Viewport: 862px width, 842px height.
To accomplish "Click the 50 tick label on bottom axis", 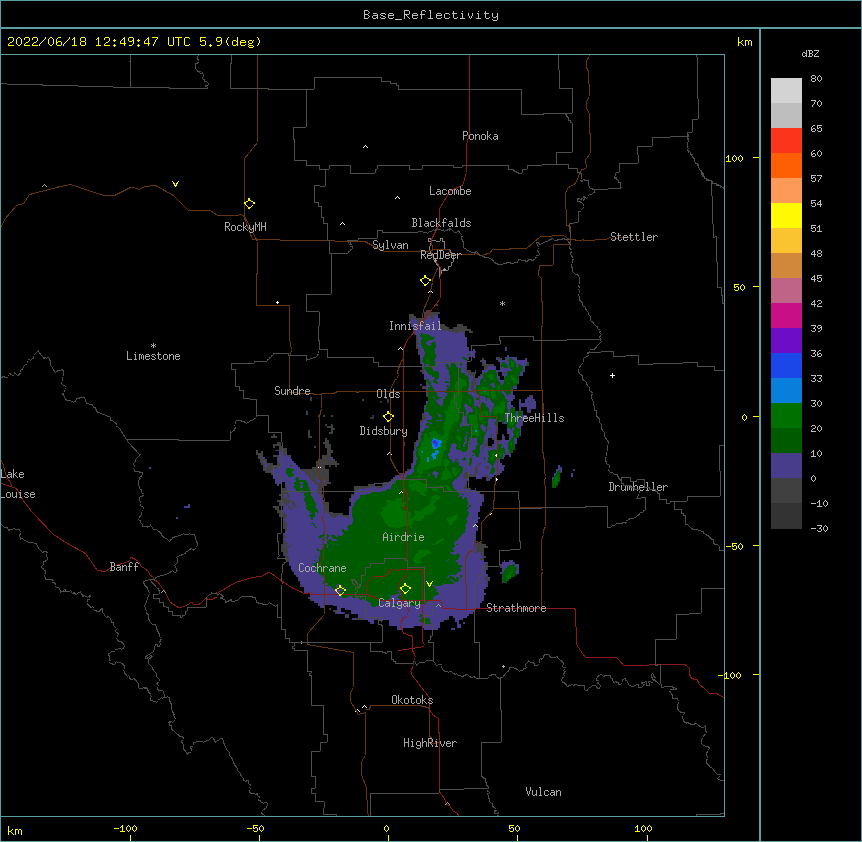I will tap(514, 828).
